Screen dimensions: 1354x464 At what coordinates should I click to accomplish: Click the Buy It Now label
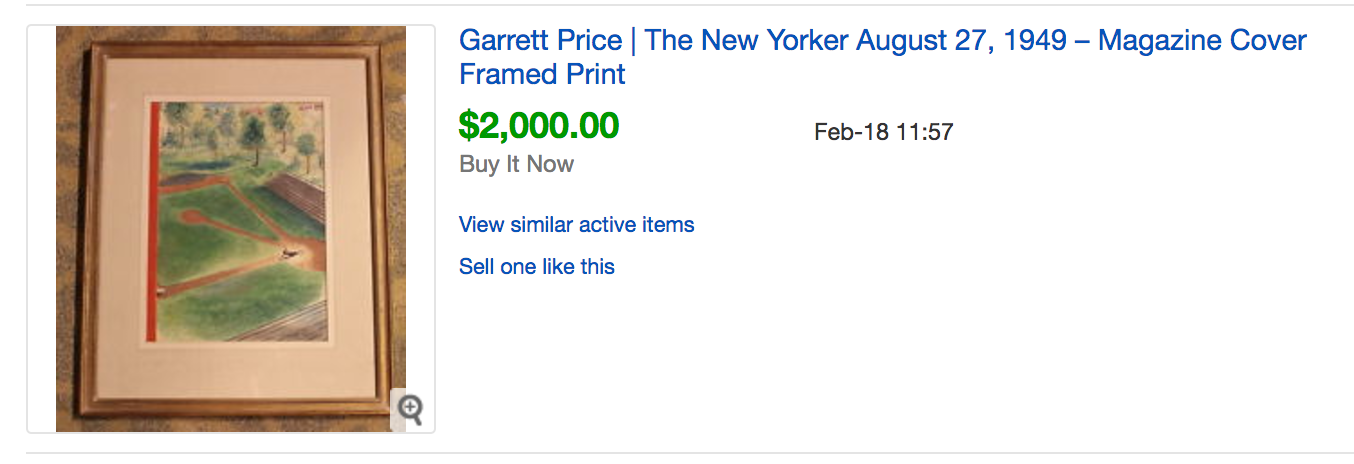[516, 165]
